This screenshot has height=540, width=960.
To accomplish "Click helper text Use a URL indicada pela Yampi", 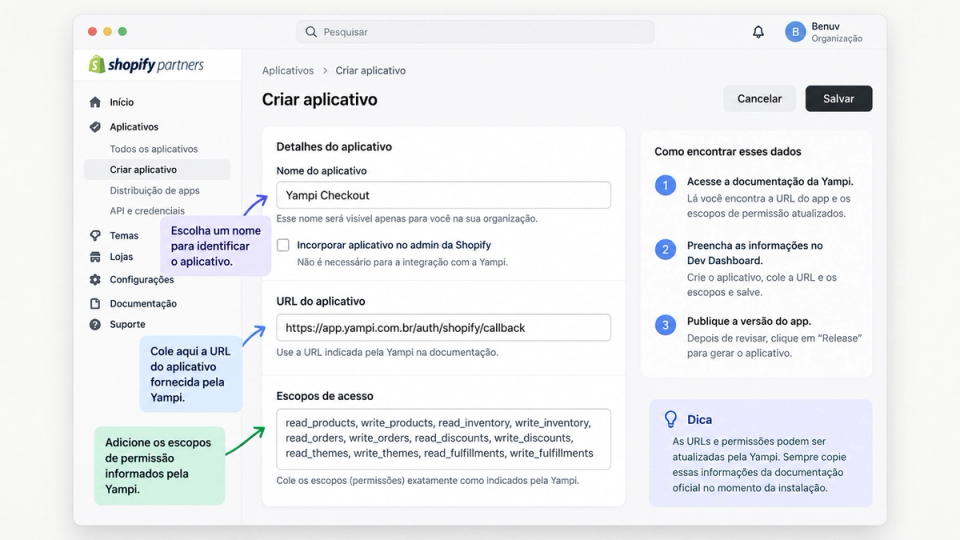I will 387,352.
